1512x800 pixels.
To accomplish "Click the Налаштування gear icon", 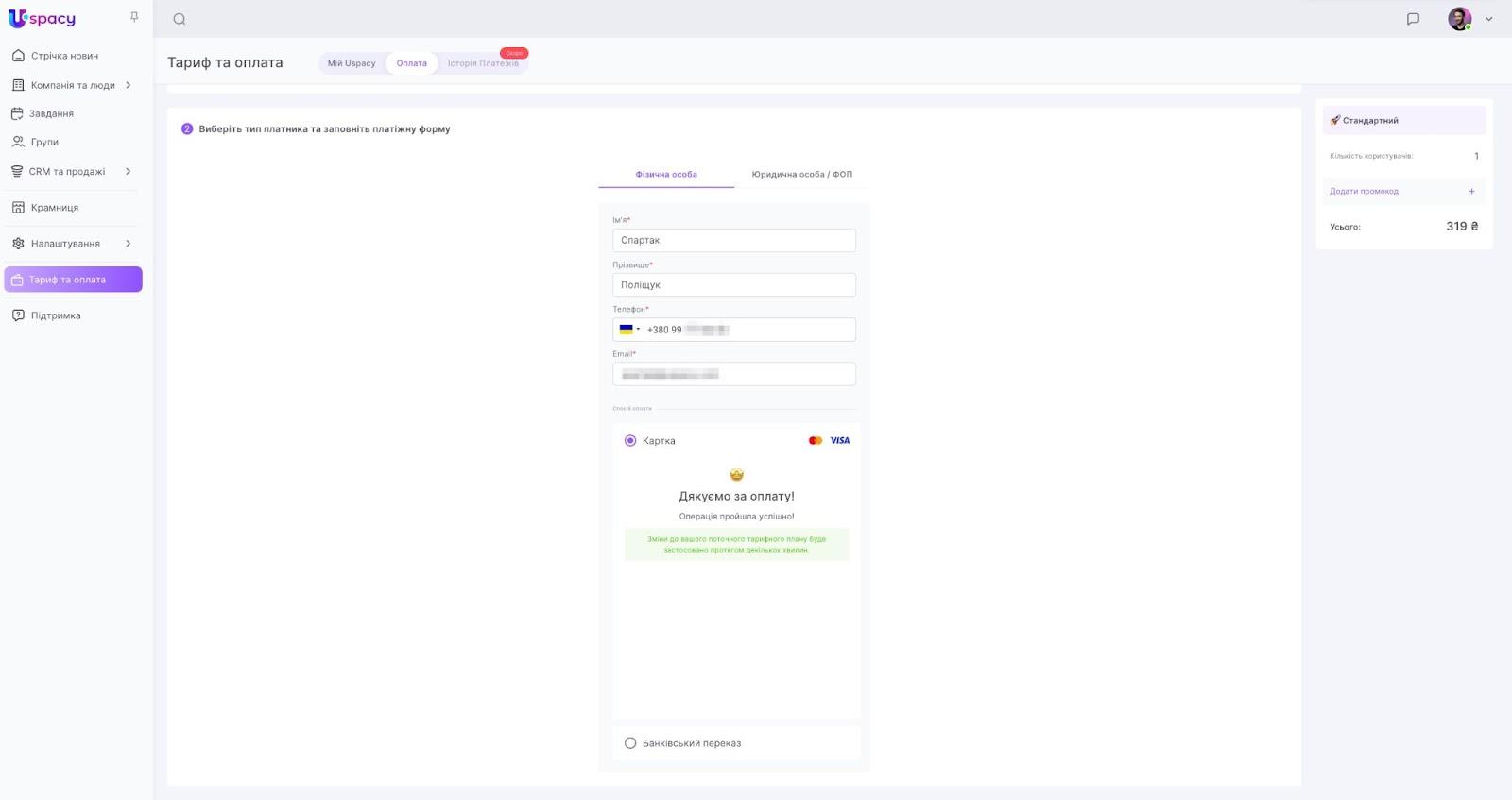I will point(18,244).
